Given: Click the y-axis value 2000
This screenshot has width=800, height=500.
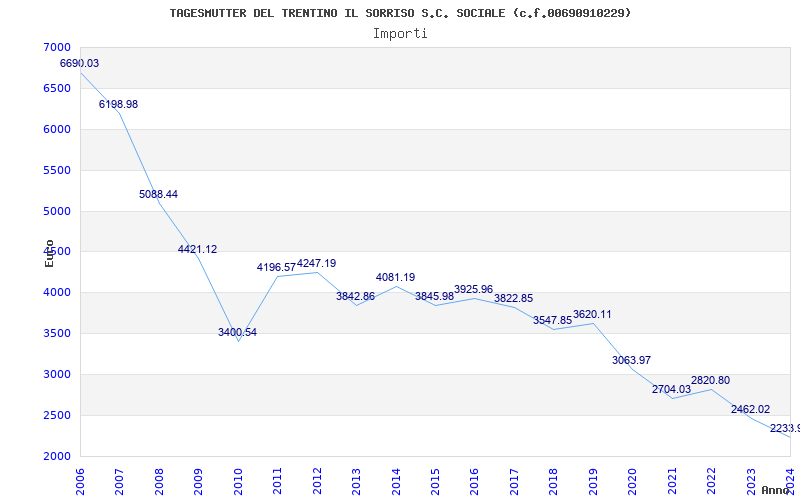Looking at the screenshot, I should (x=59, y=456).
